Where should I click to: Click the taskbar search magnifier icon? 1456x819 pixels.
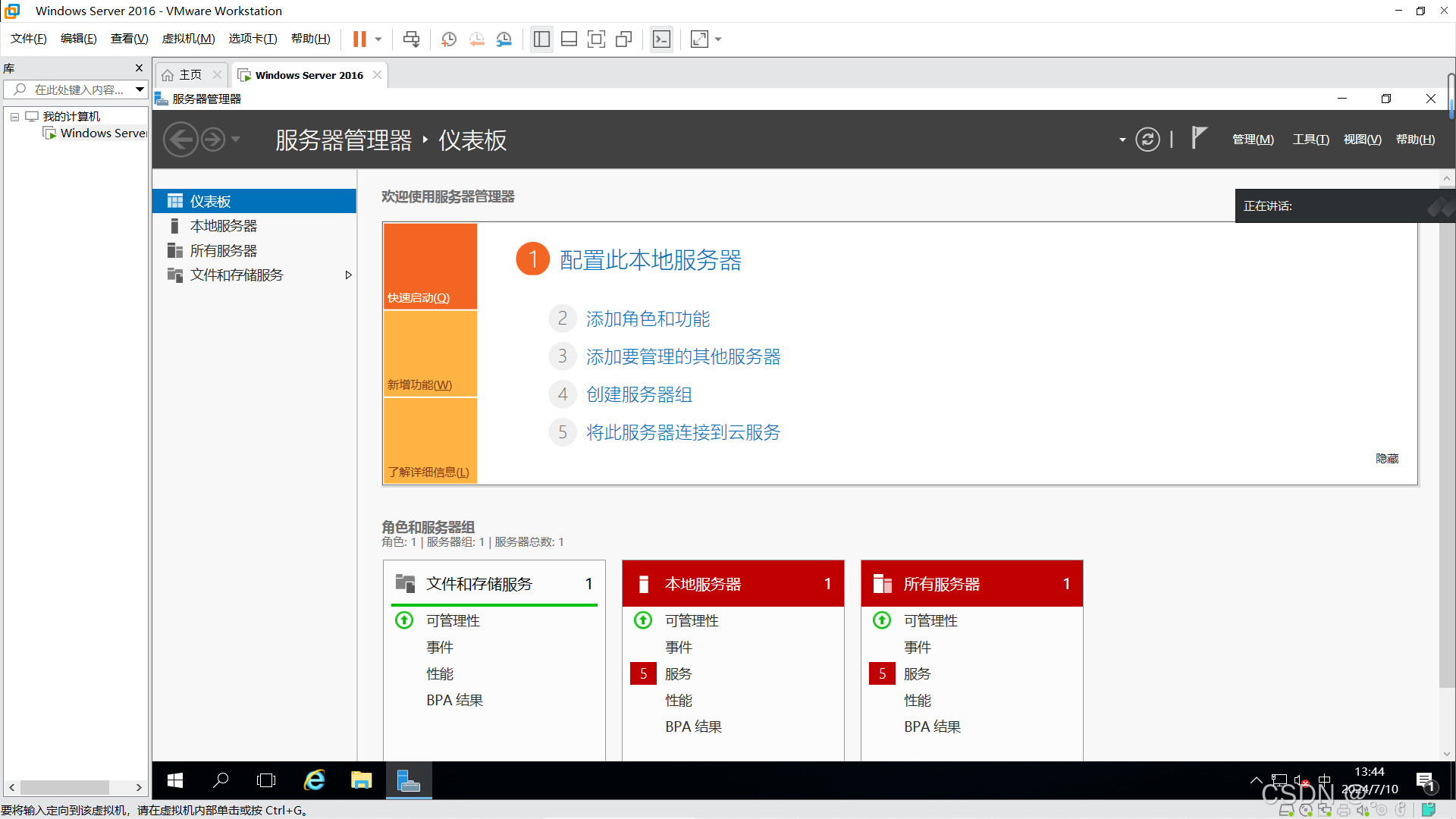(x=221, y=780)
